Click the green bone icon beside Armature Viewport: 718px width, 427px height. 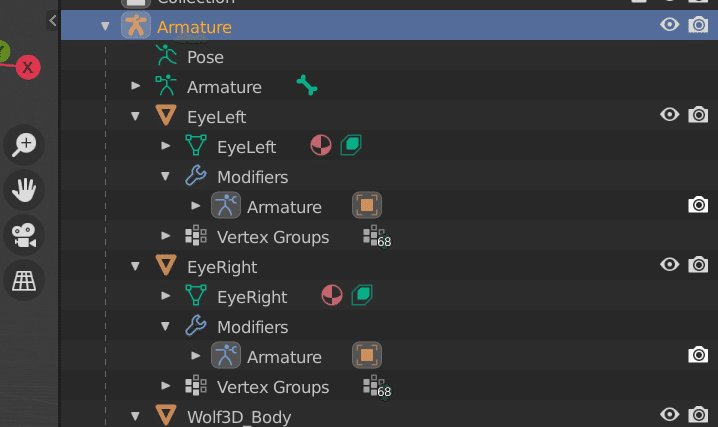click(x=307, y=87)
